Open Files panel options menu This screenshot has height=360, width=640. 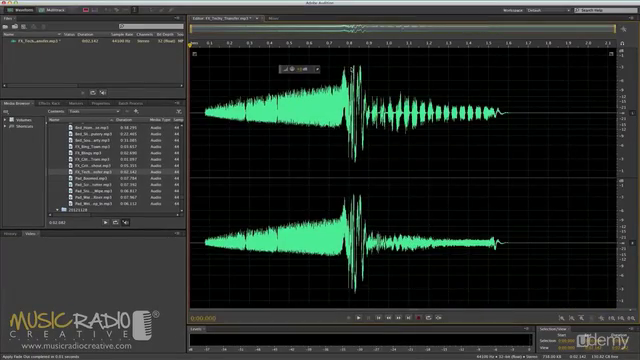pyautogui.click(x=177, y=18)
